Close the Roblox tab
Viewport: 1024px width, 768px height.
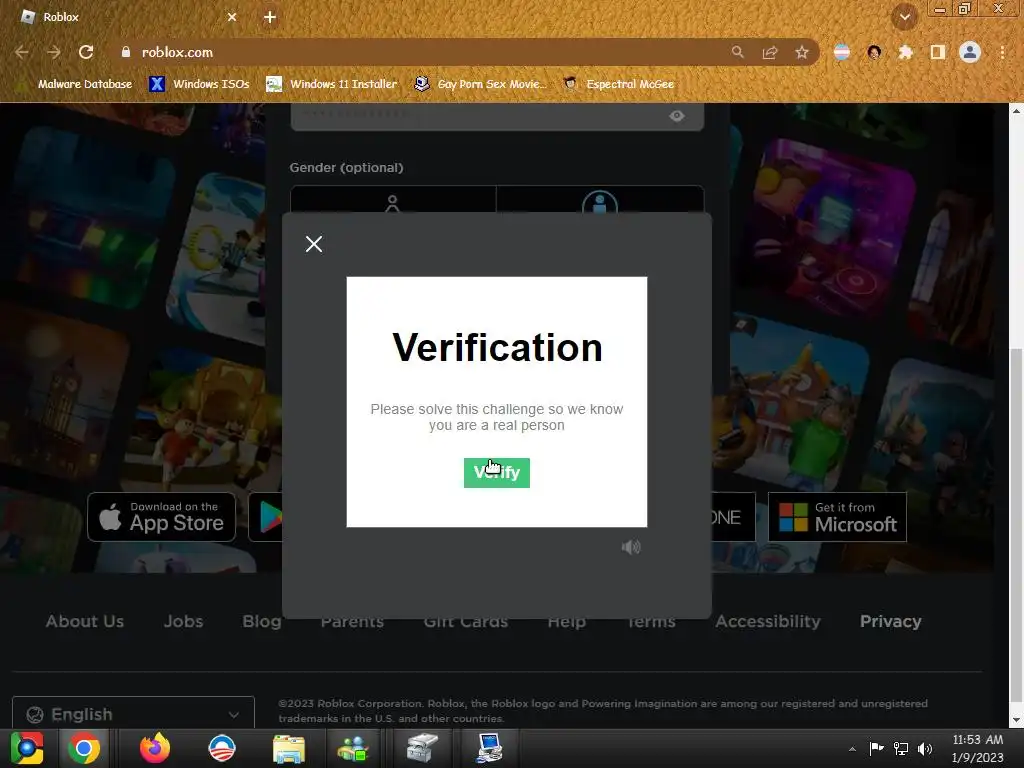coord(232,17)
